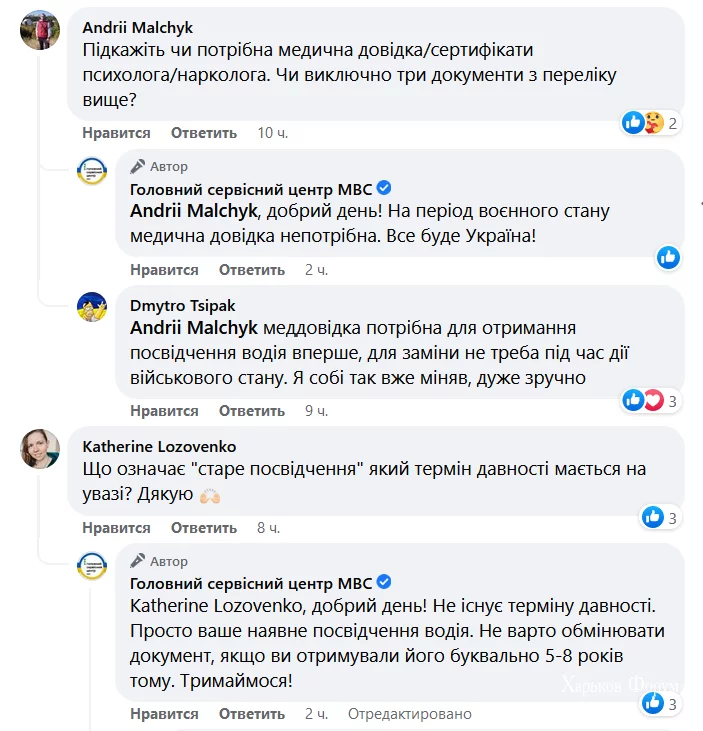Screen dimensions: 703x731
Task: Click the 10 ч. timestamp on first comment
Action: tap(272, 133)
